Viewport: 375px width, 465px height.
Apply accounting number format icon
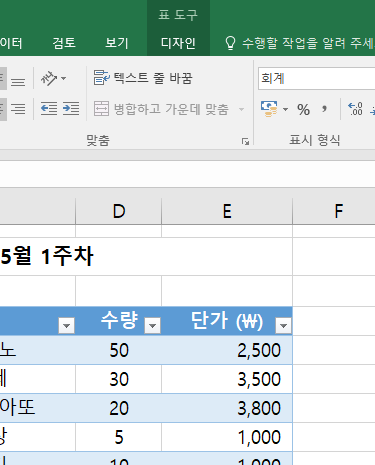click(x=269, y=109)
